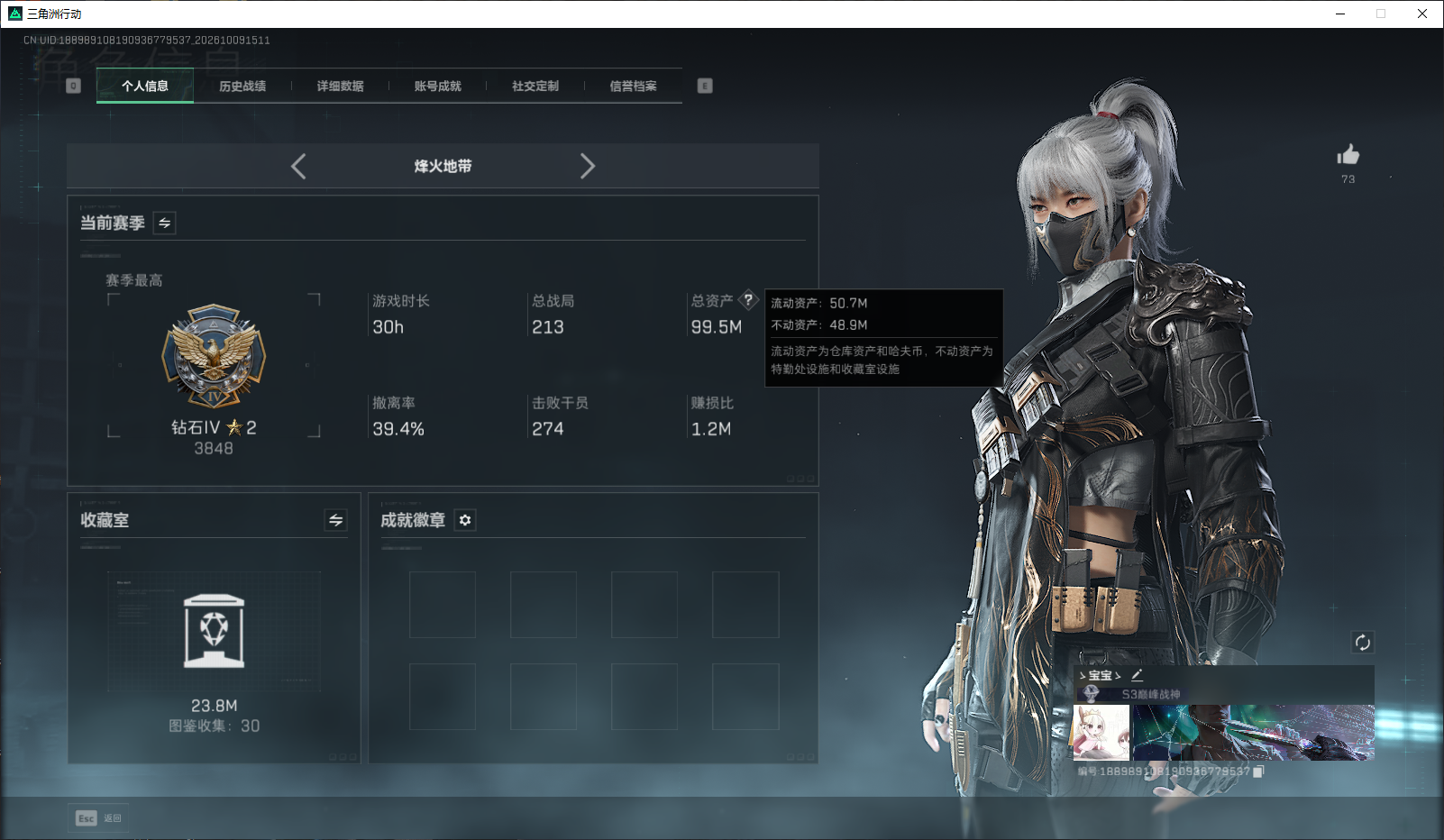Image resolution: width=1444 pixels, height=840 pixels.
Task: Open 成就徽章 settings gear
Action: 465,520
